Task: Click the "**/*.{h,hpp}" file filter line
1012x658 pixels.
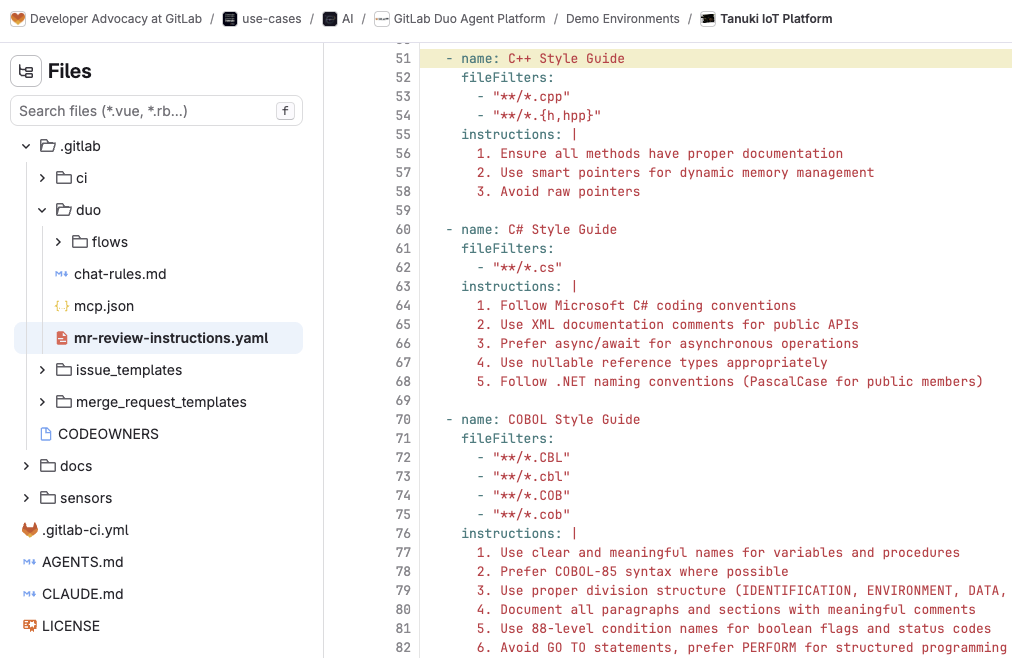Action: tap(539, 115)
